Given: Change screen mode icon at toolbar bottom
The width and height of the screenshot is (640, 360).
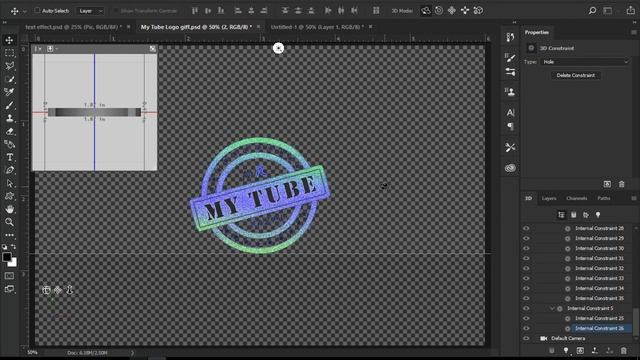Looking at the screenshot, I should [x=9, y=289].
